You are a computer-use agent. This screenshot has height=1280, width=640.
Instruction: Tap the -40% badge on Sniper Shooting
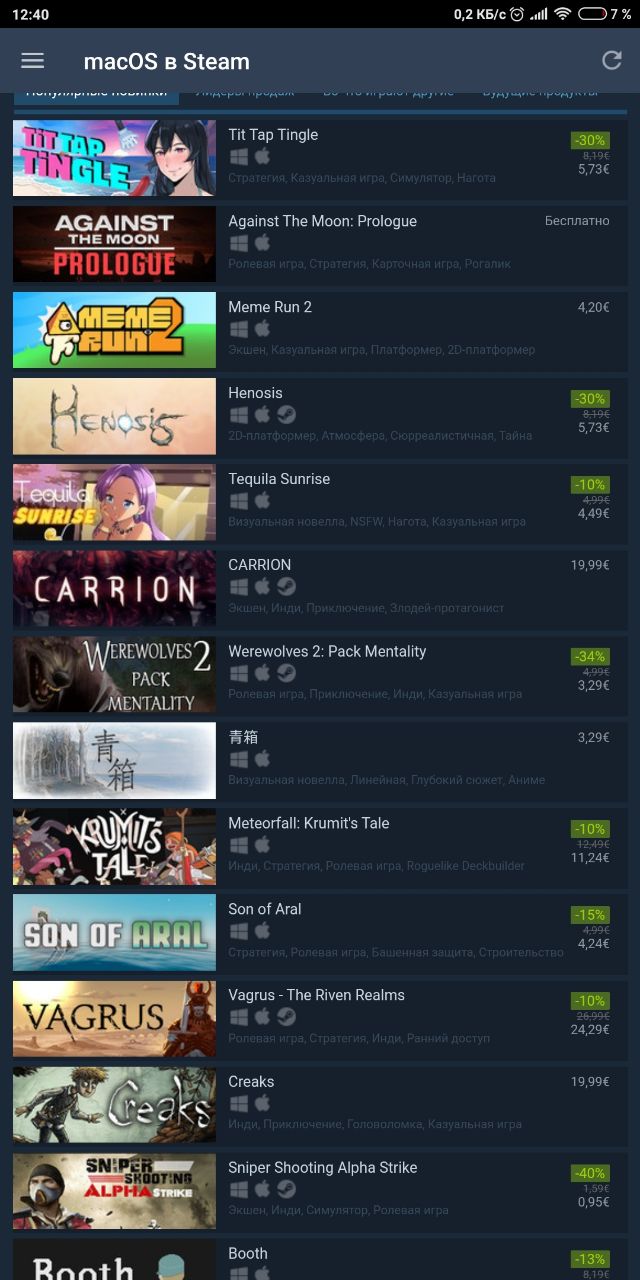tap(590, 1172)
